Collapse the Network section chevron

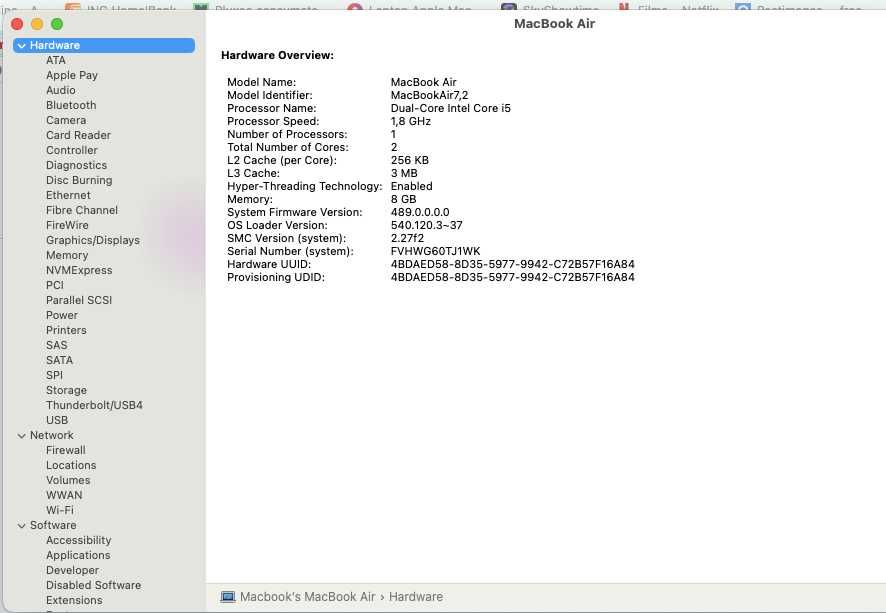pos(21,436)
